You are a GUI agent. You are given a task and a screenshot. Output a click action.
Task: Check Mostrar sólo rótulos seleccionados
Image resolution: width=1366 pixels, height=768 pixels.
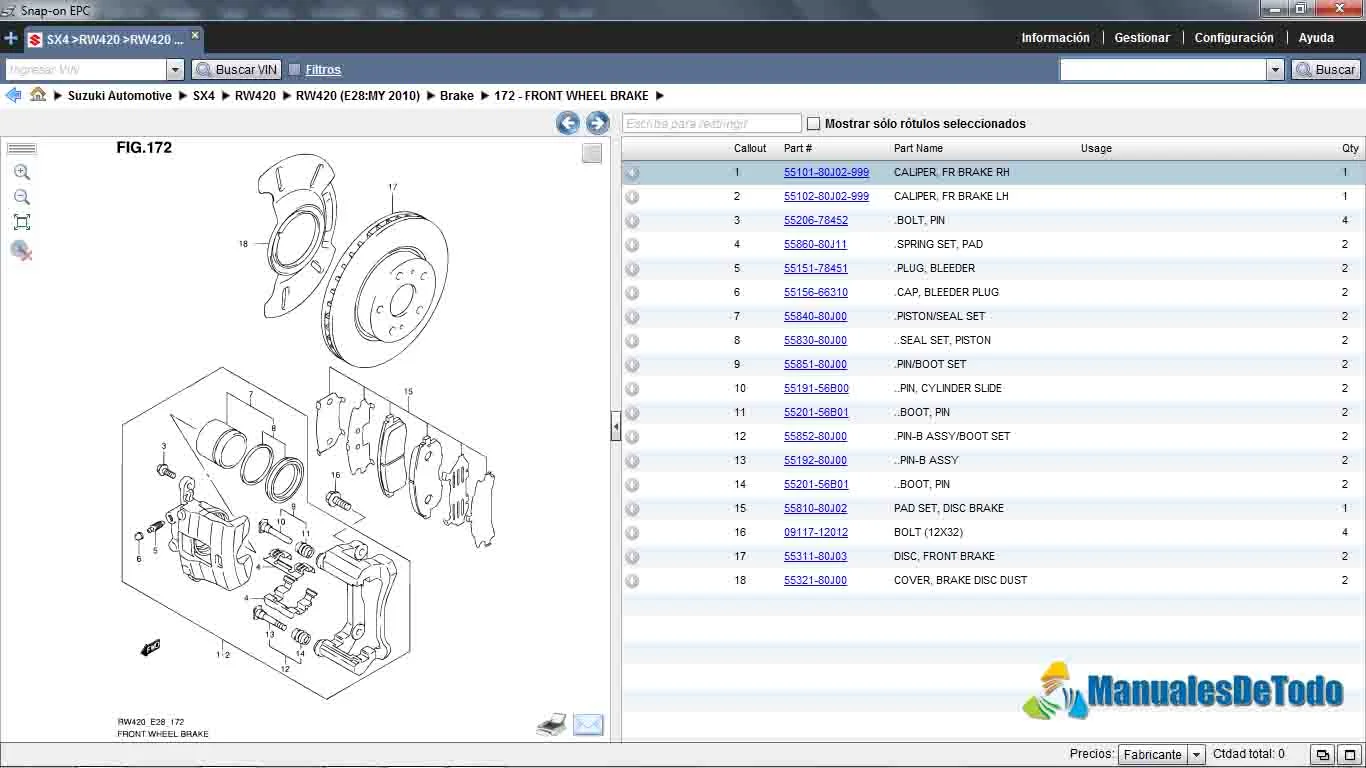[x=813, y=124]
